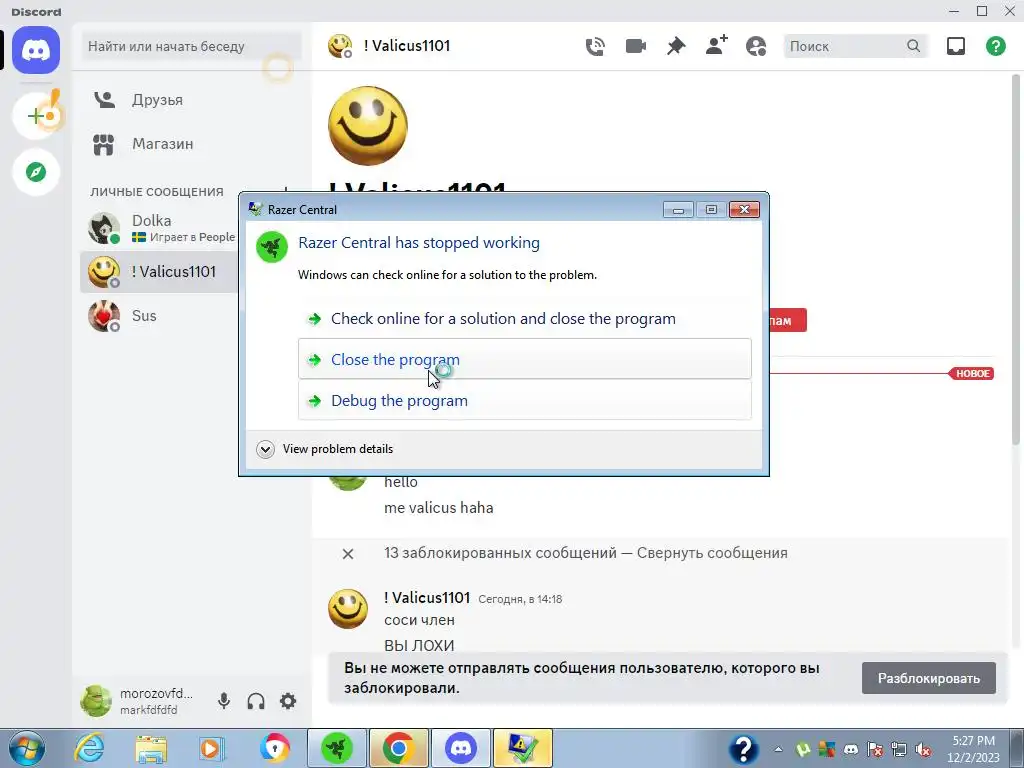The width and height of the screenshot is (1024, 768).
Task: Mute microphone in user panel
Action: click(223, 701)
